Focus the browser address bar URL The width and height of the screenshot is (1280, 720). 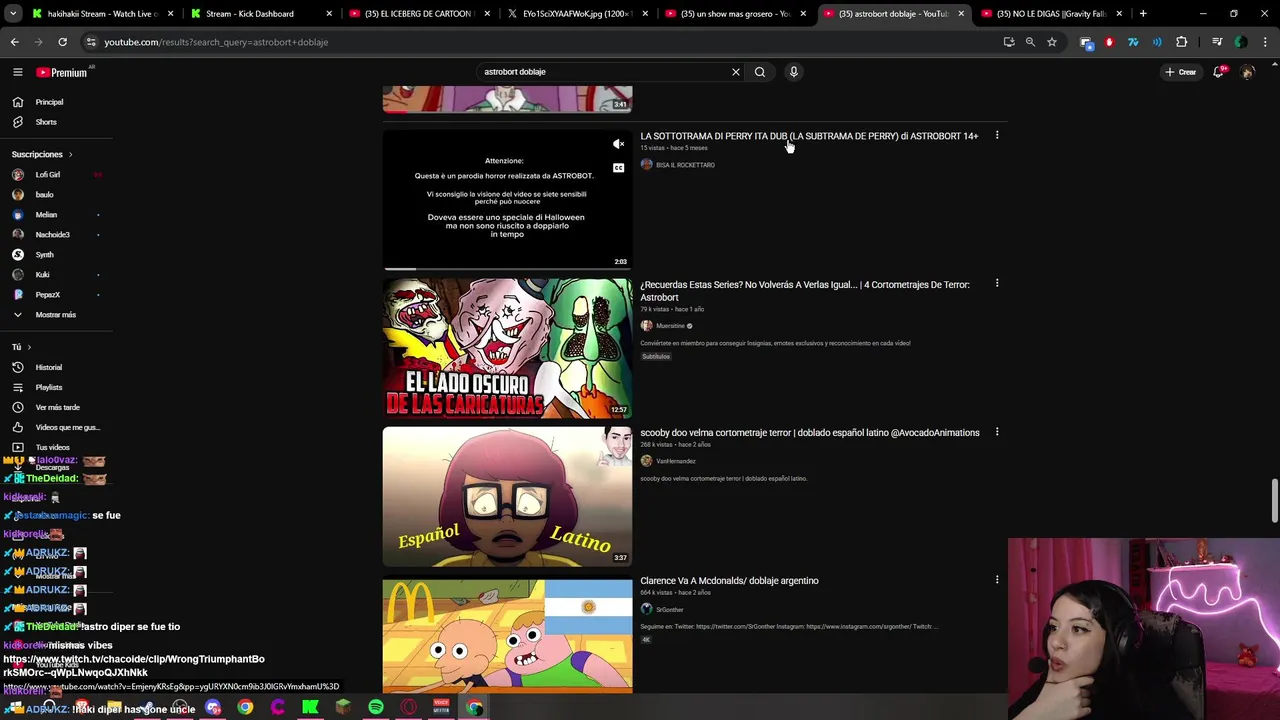[216, 42]
